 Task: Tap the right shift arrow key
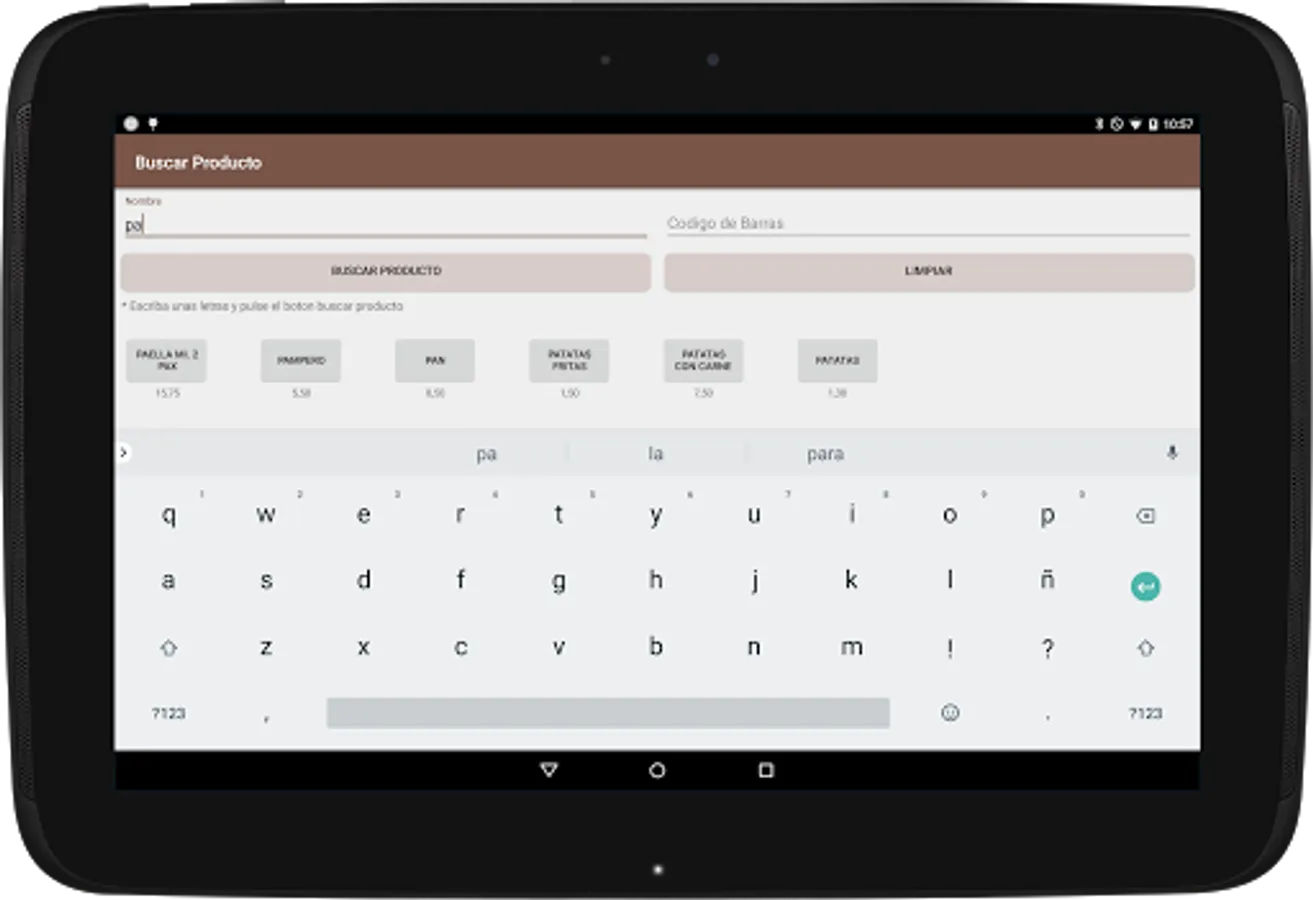coord(1145,648)
